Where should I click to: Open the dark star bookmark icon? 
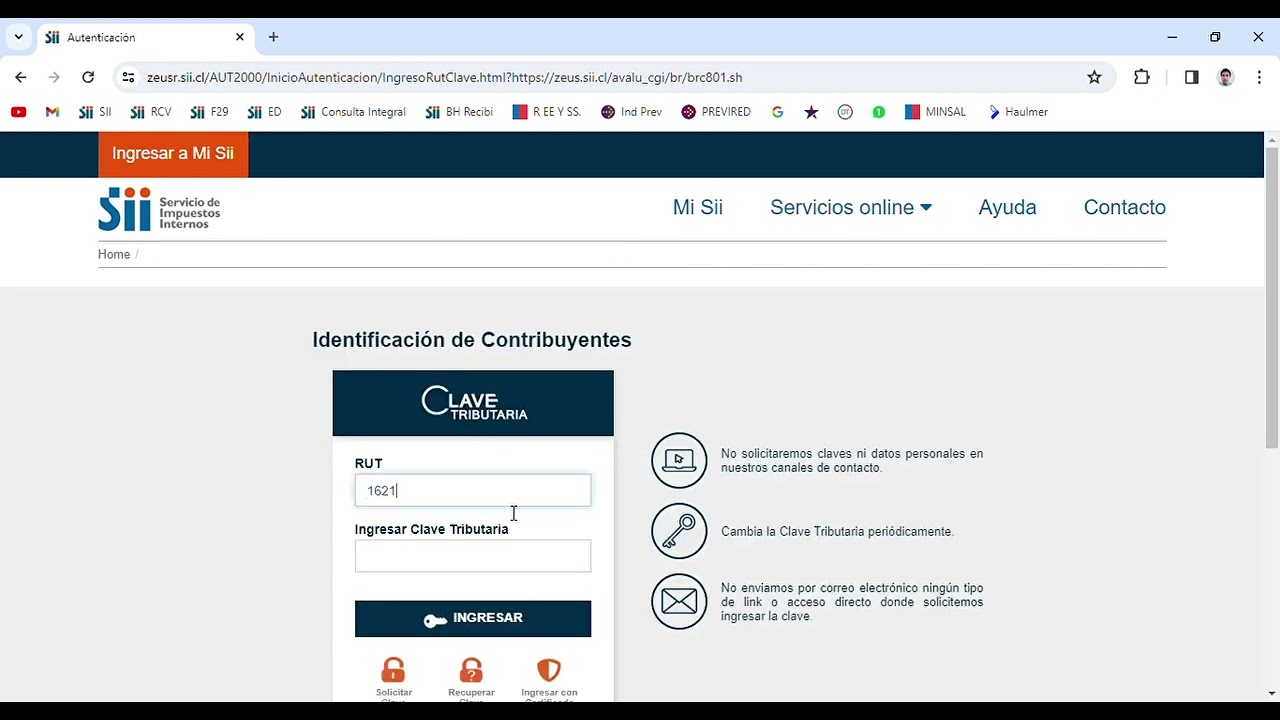[x=811, y=112]
